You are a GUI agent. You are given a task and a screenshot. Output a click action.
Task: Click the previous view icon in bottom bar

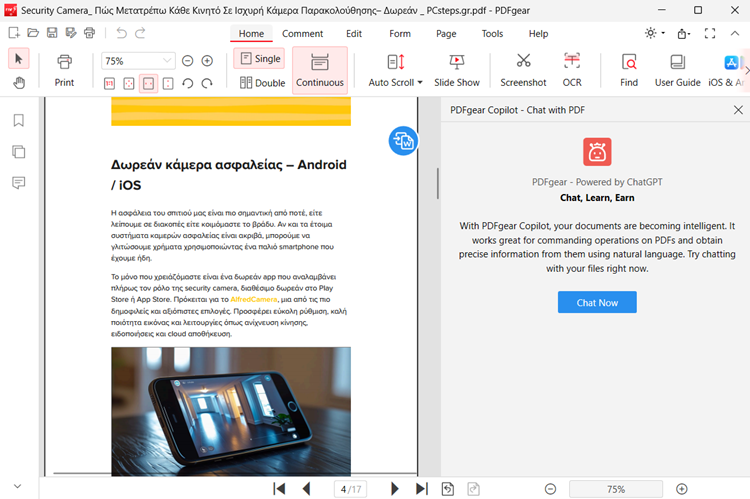[448, 489]
